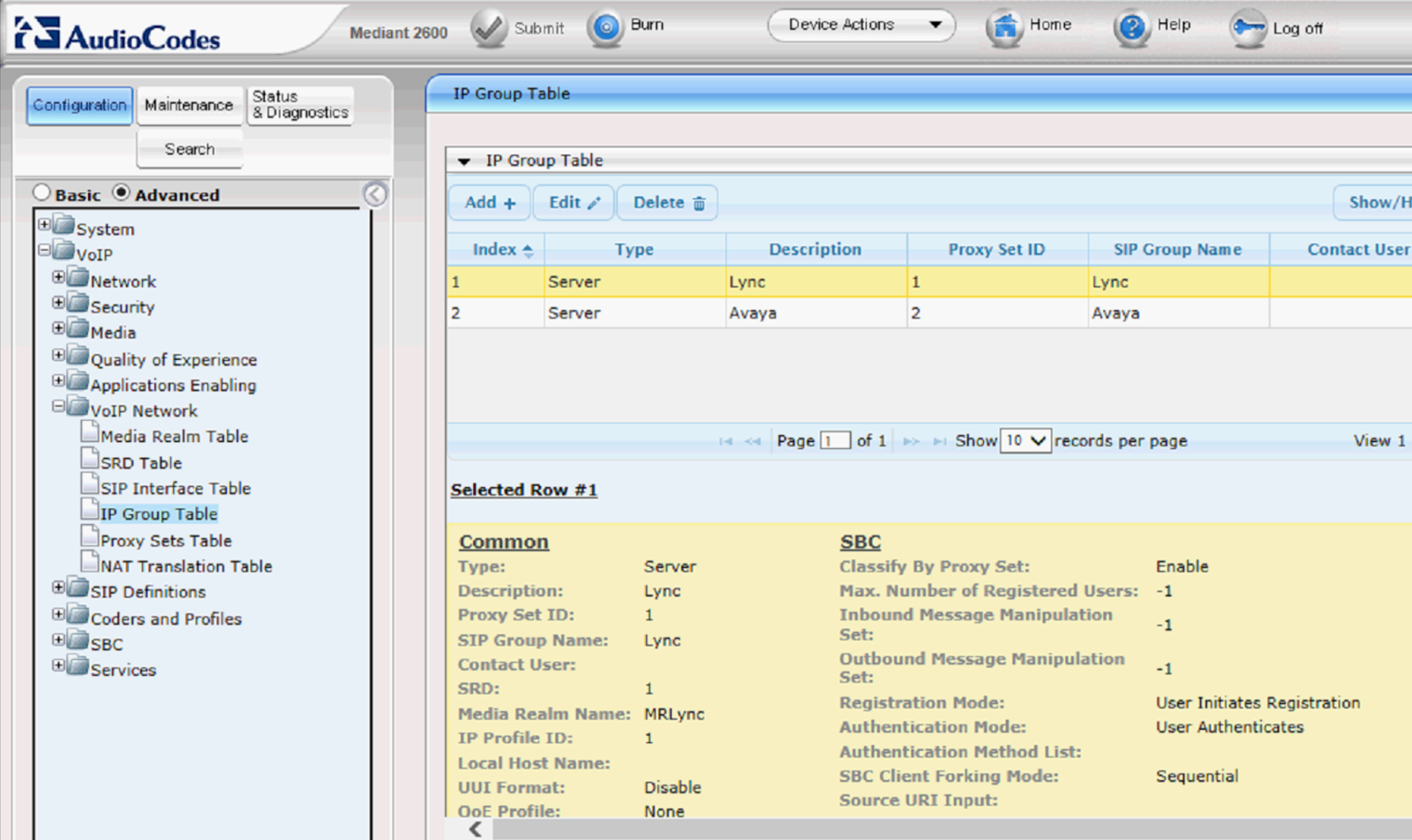
Task: Click the Submit checkmark icon
Action: click(x=487, y=26)
